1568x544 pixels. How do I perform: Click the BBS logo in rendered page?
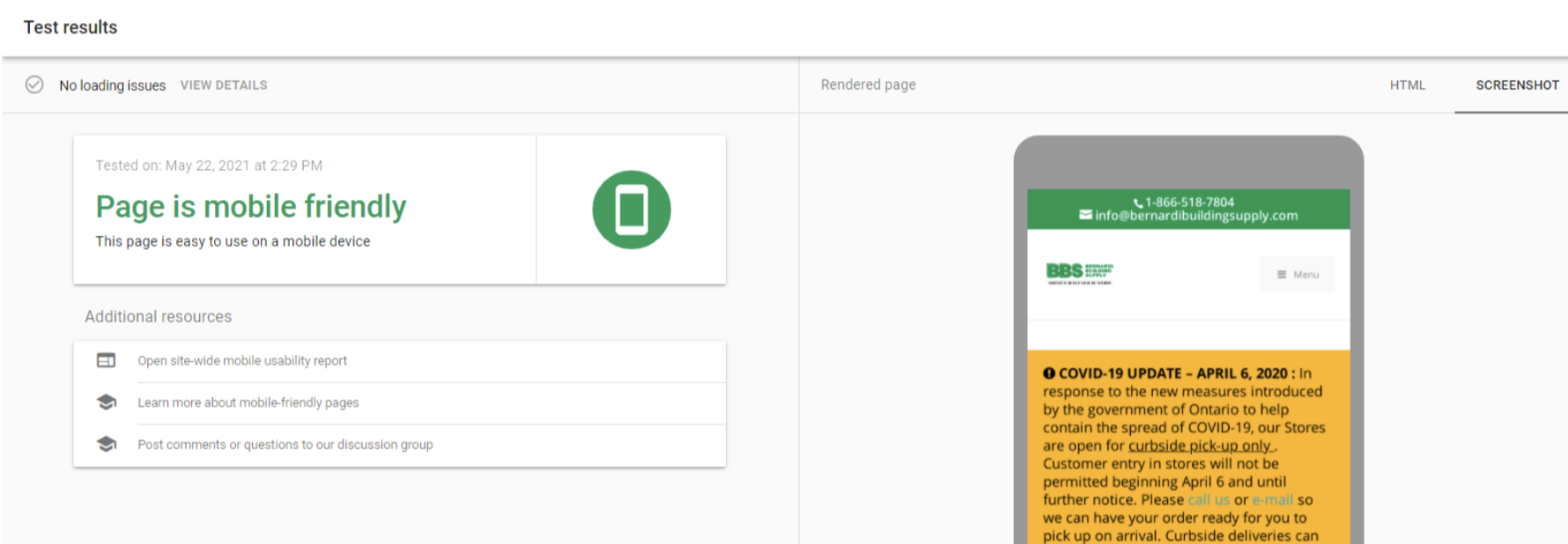click(x=1079, y=273)
